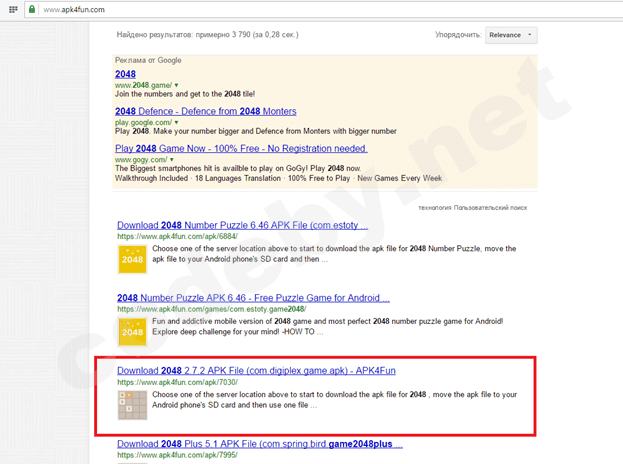The height and width of the screenshot is (464, 623).
Task: Open the '2048' ad link
Action: 125,74
